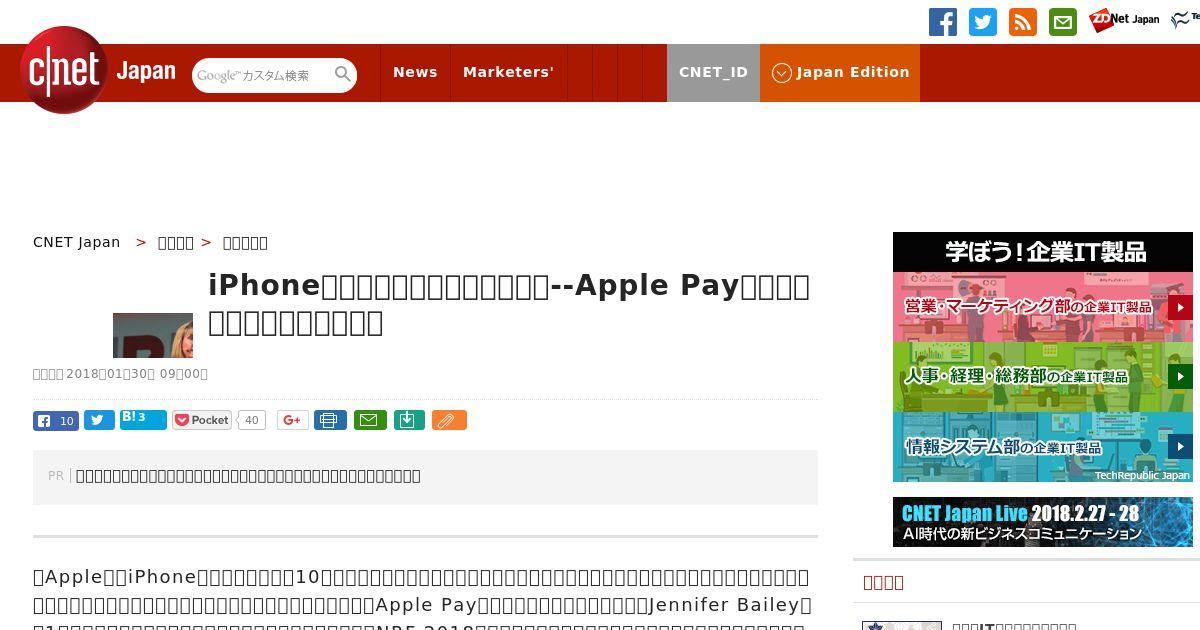The image size is (1200, 630).
Task: Print article with the blue printer icon
Action: click(x=330, y=420)
